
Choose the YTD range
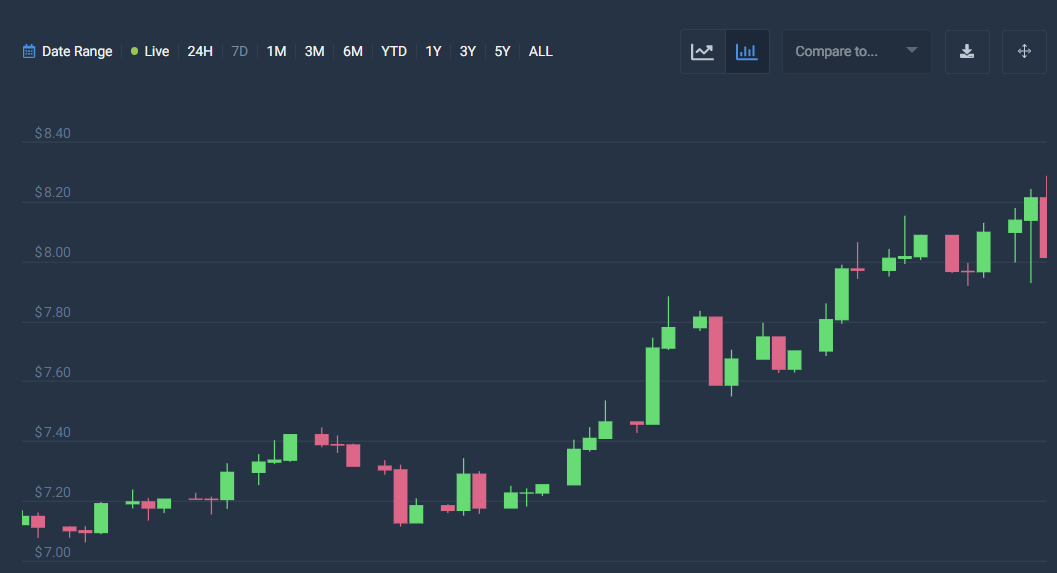[x=394, y=51]
